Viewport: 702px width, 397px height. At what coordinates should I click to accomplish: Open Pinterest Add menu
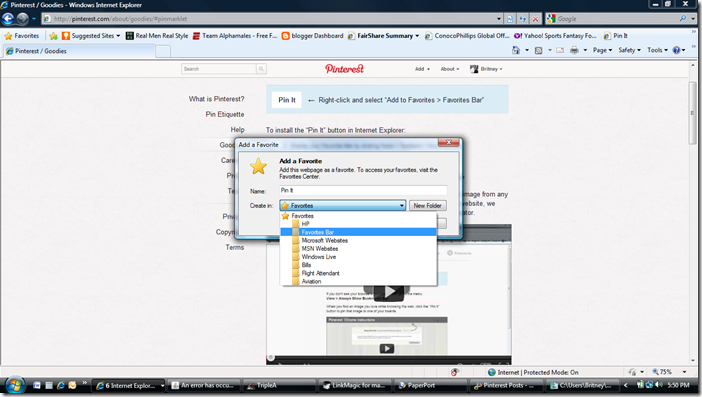point(422,69)
